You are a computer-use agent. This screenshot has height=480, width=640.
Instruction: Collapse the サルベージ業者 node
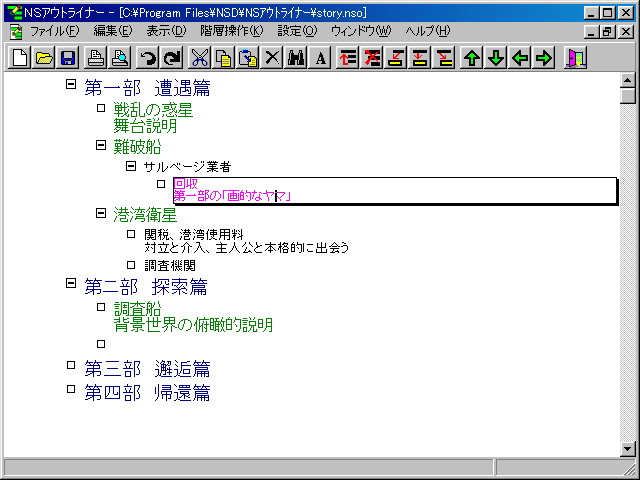tap(131, 165)
